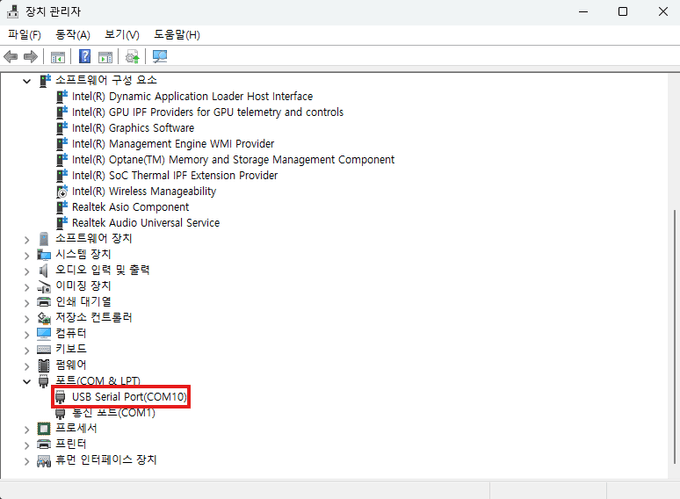Click the 펌웨어 chip icon

coord(44,365)
